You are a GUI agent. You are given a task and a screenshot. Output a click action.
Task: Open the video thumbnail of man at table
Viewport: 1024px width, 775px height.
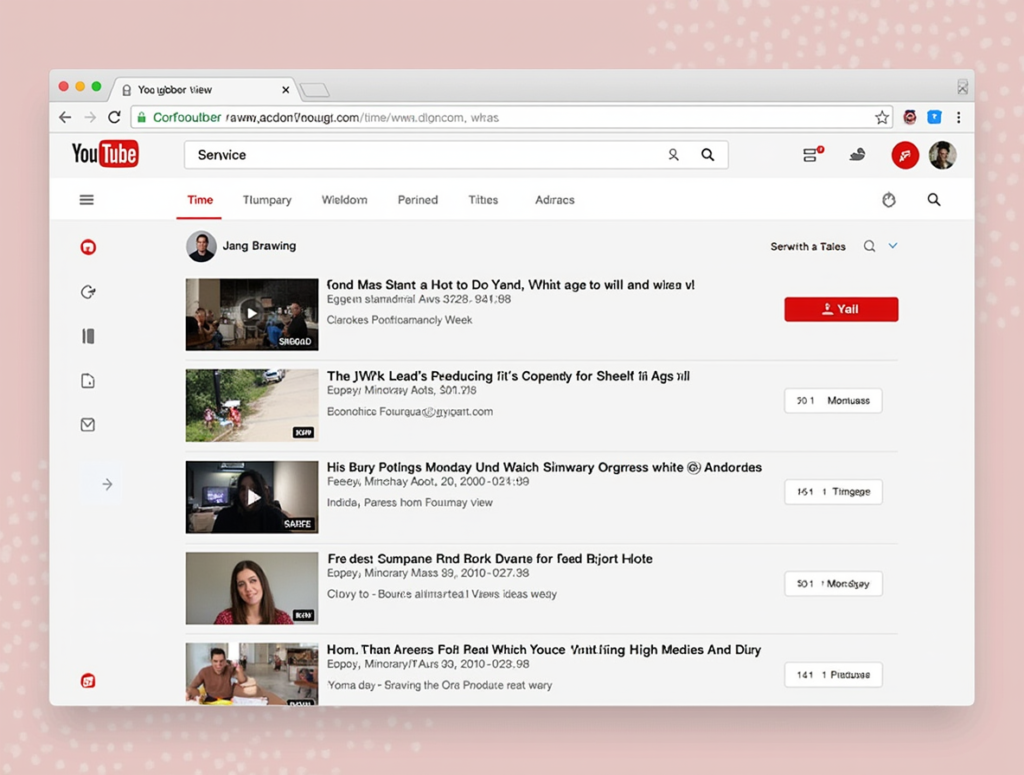tap(252, 674)
